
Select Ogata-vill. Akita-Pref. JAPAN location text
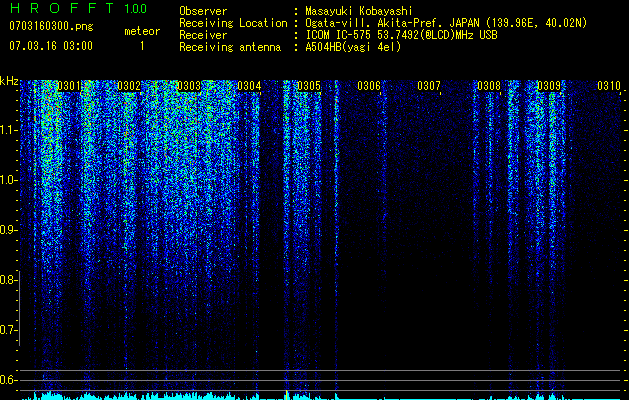click(x=446, y=23)
